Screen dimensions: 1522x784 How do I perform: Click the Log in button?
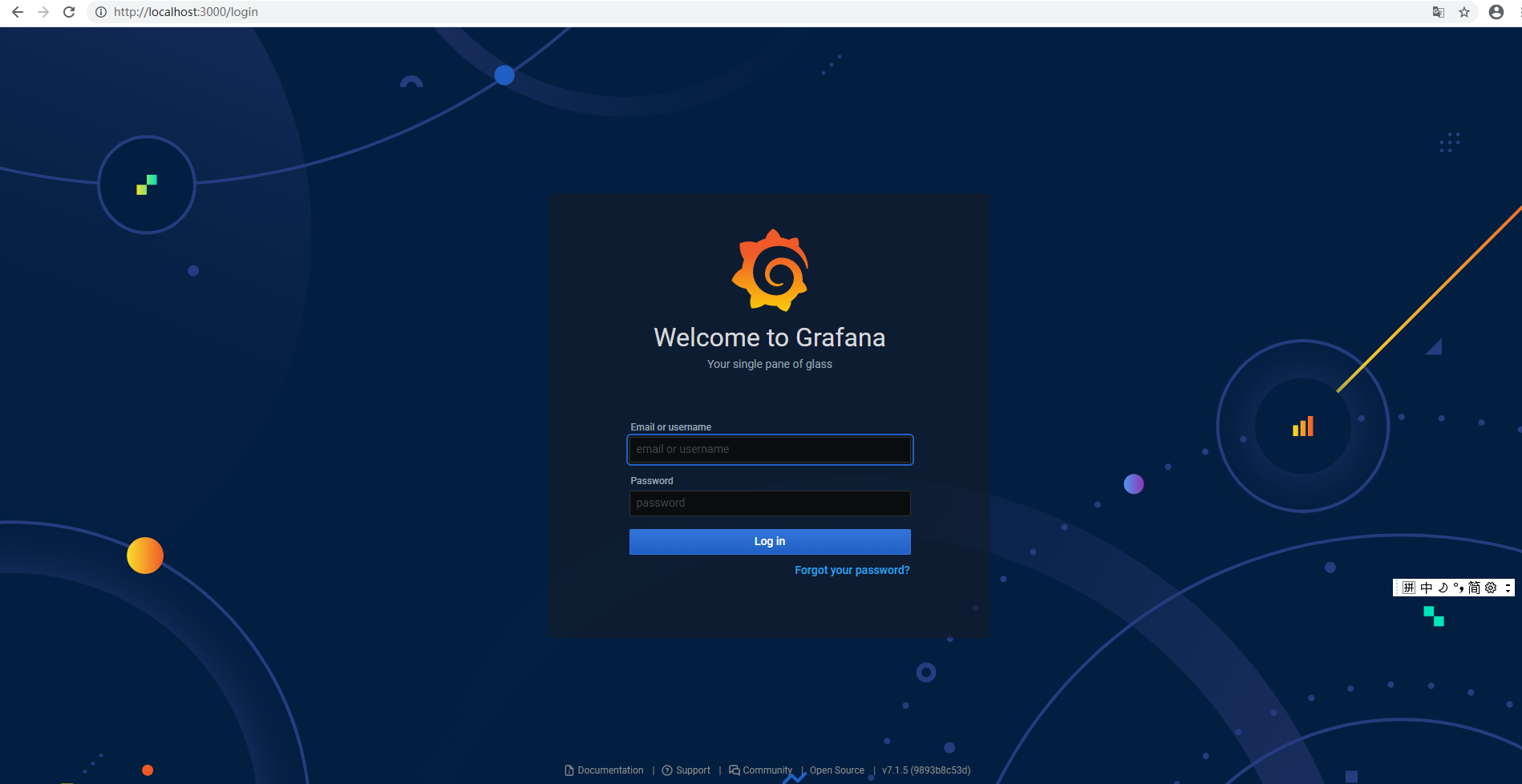click(x=770, y=542)
